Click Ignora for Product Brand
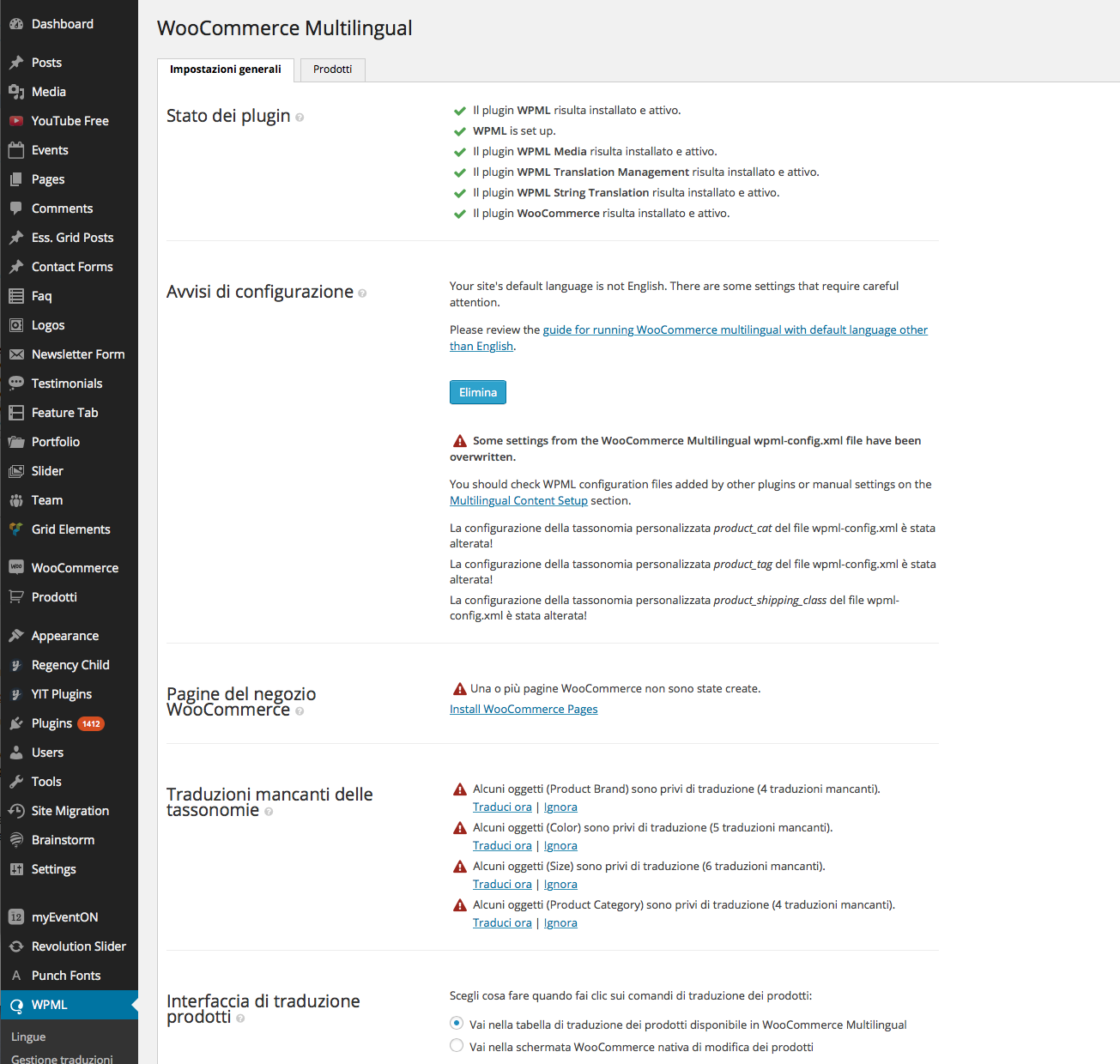The image size is (1120, 1064). point(560,807)
